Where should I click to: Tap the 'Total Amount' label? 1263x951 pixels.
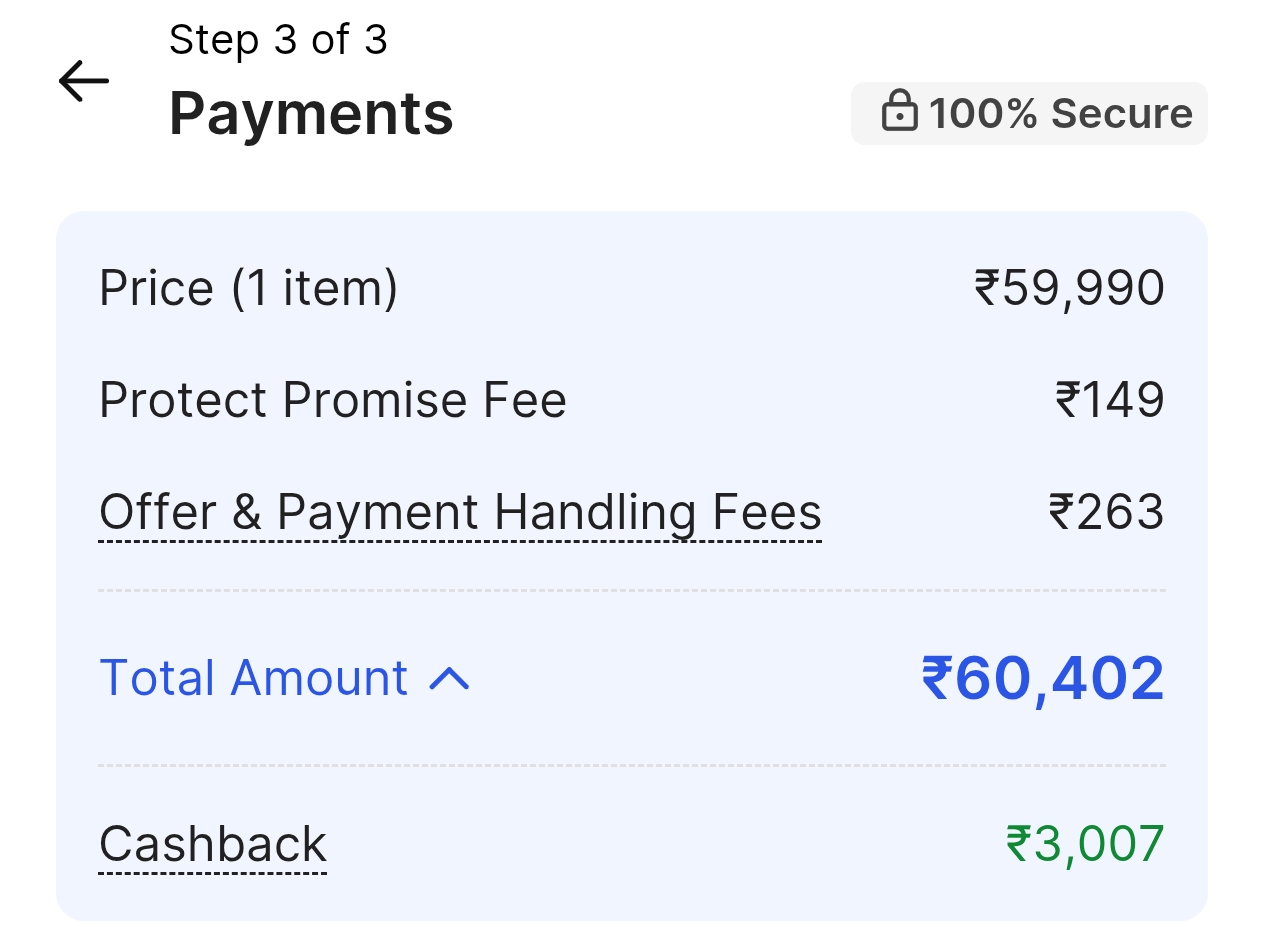254,678
